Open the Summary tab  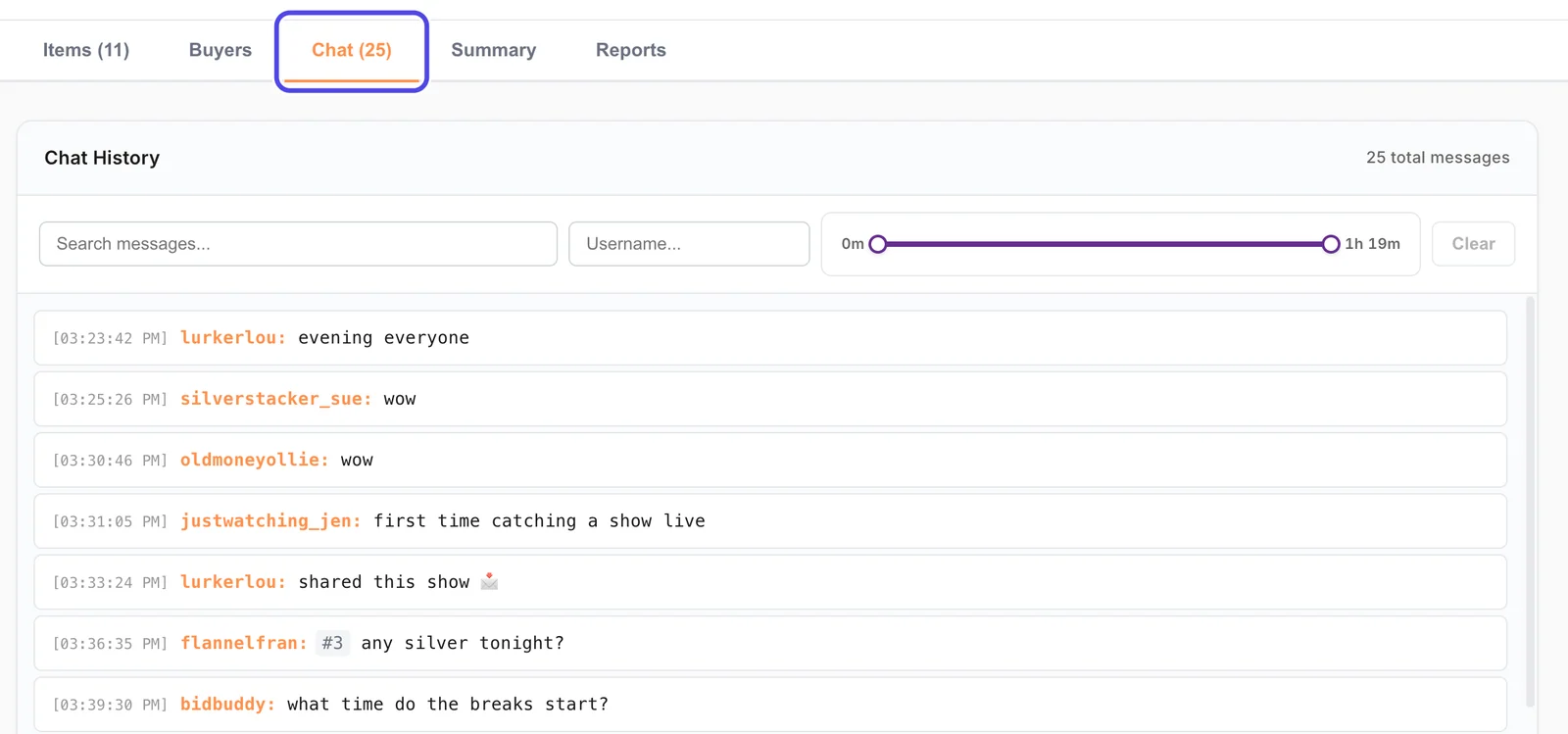coord(494,50)
